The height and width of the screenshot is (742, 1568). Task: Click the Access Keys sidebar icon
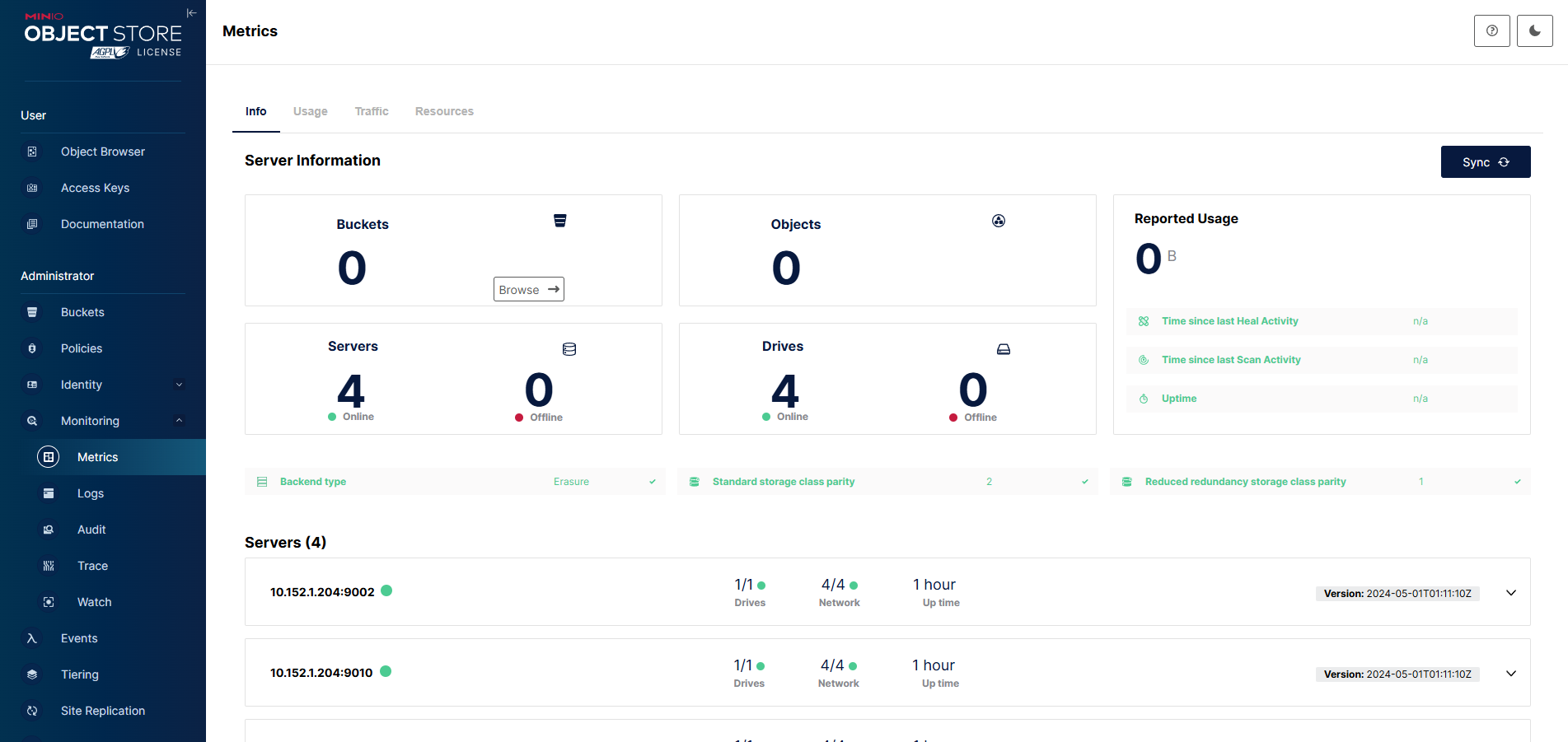32,188
